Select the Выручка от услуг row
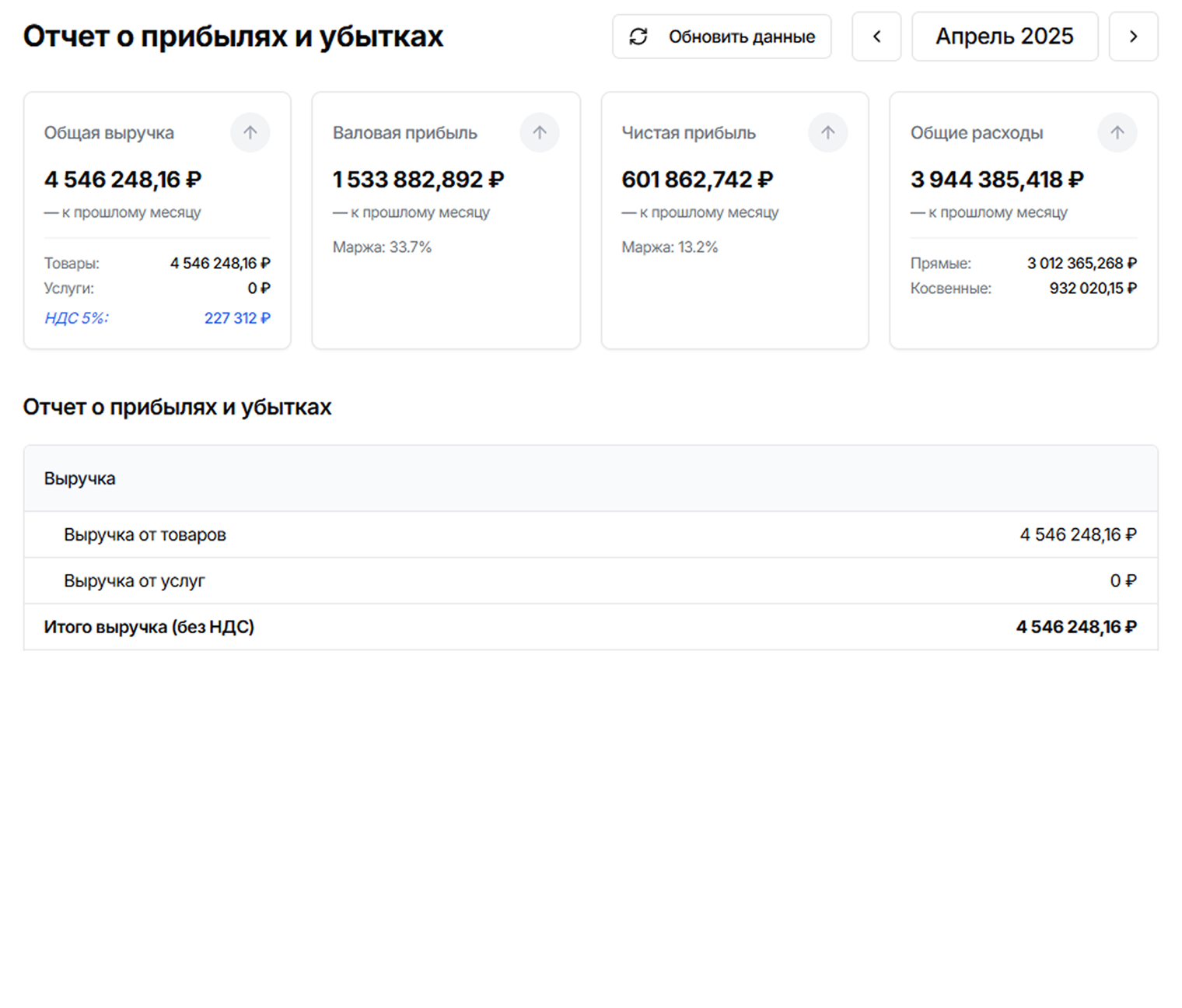Screen dimensions: 1182x1008 point(591,580)
